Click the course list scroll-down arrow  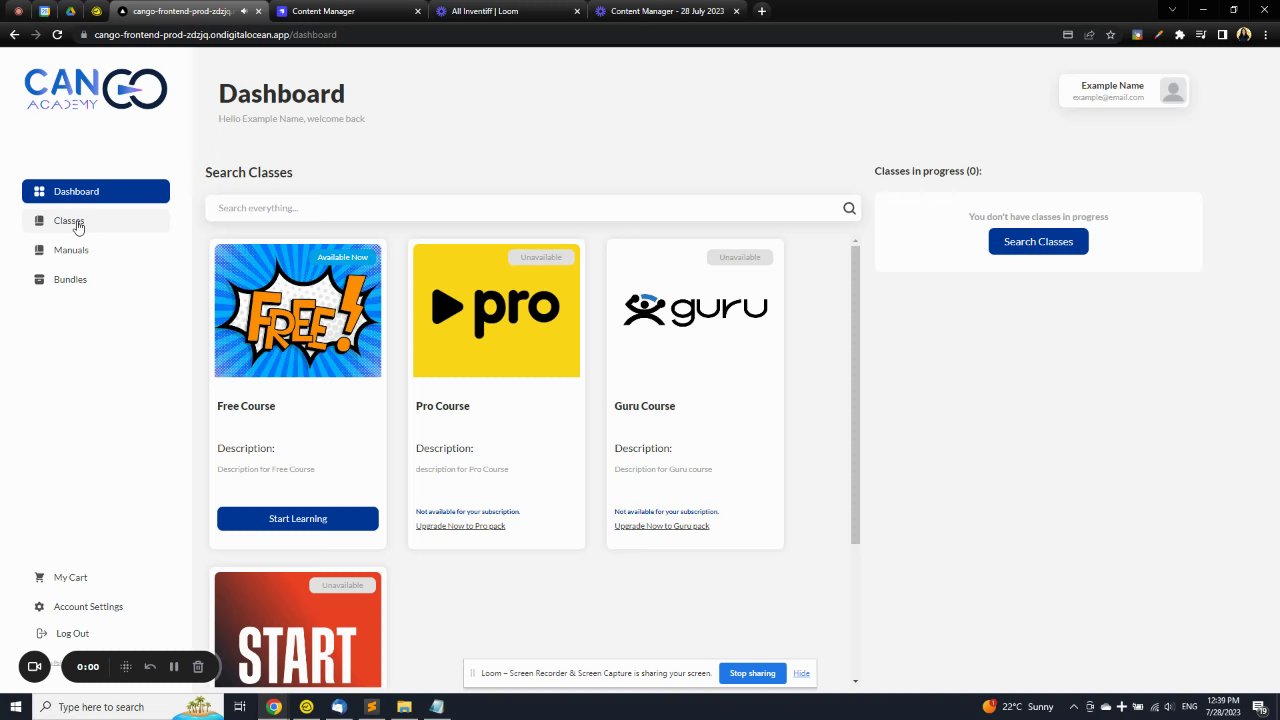point(855,682)
